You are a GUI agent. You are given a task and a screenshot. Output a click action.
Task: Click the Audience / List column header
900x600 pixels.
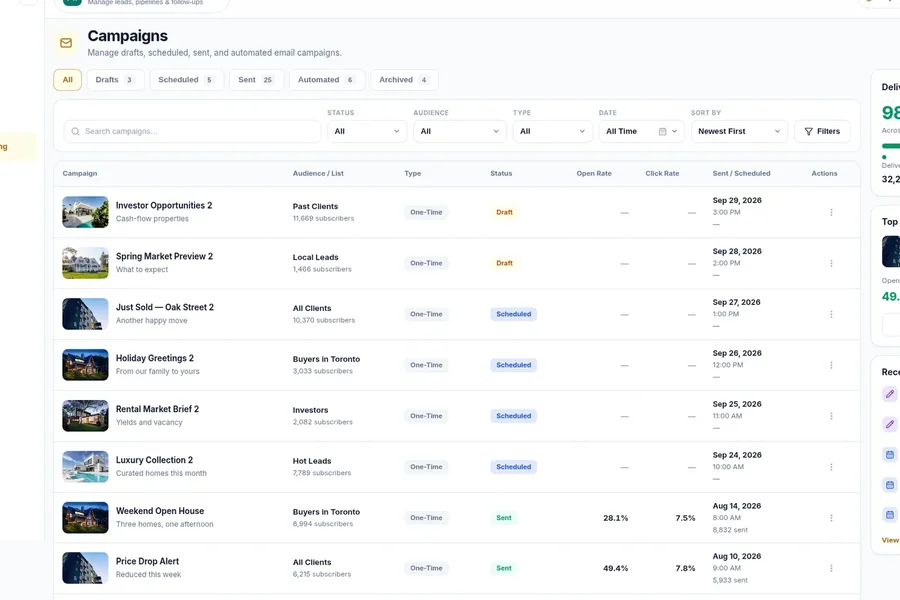click(x=318, y=173)
